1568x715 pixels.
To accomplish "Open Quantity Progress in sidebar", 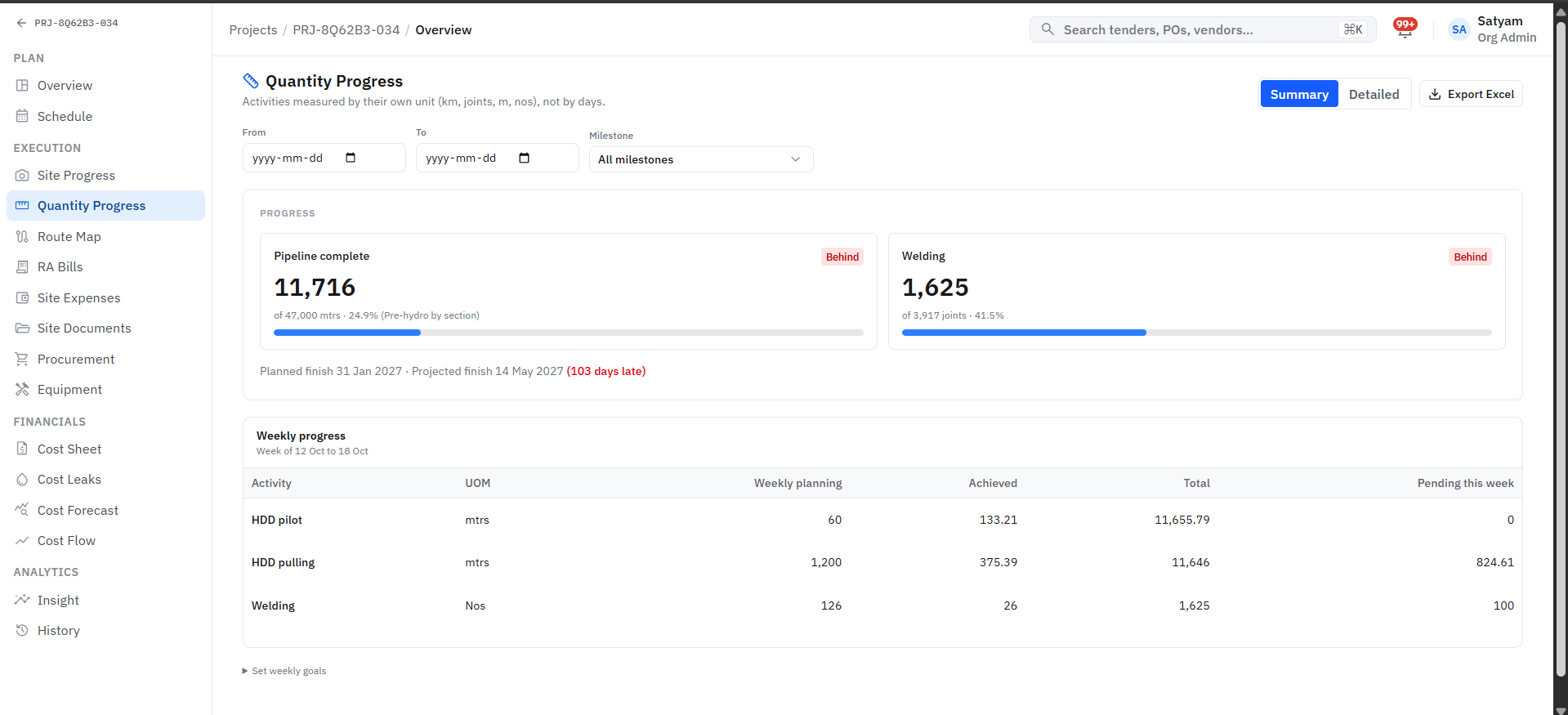I will point(105,205).
